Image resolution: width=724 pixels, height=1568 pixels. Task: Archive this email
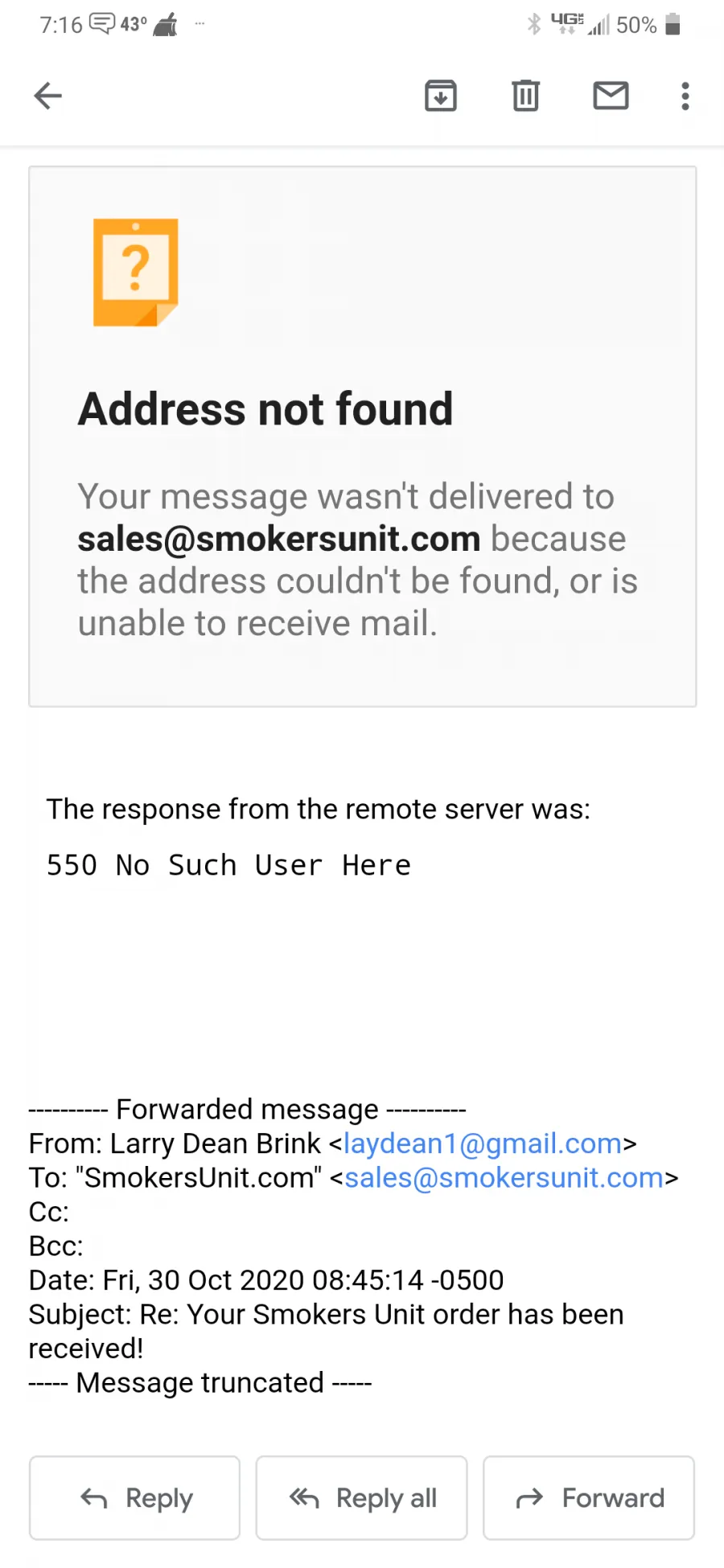[x=440, y=96]
